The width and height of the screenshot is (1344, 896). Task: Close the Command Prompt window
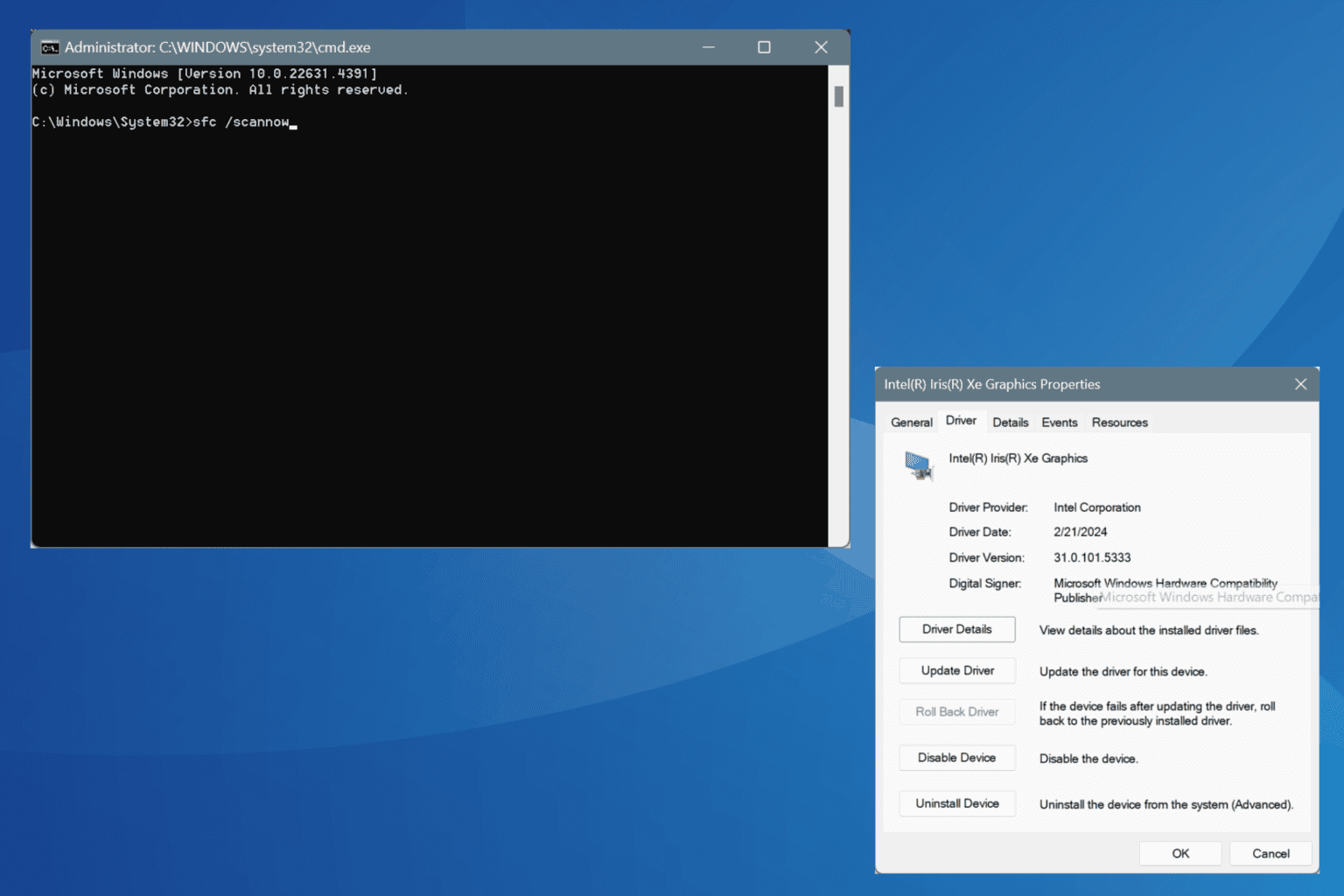pos(821,47)
